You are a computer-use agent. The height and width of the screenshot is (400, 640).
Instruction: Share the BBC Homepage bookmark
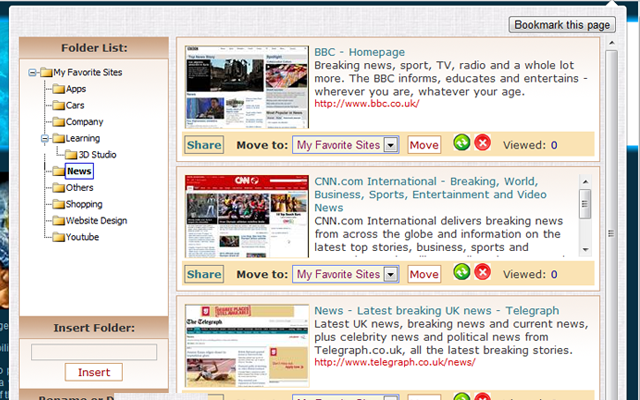(x=204, y=145)
